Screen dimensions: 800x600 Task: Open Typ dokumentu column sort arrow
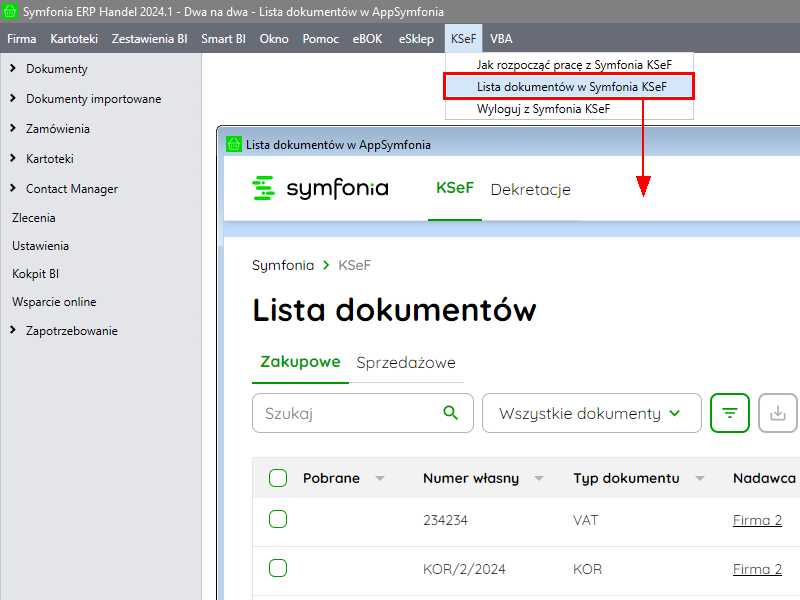pyautogui.click(x=700, y=479)
